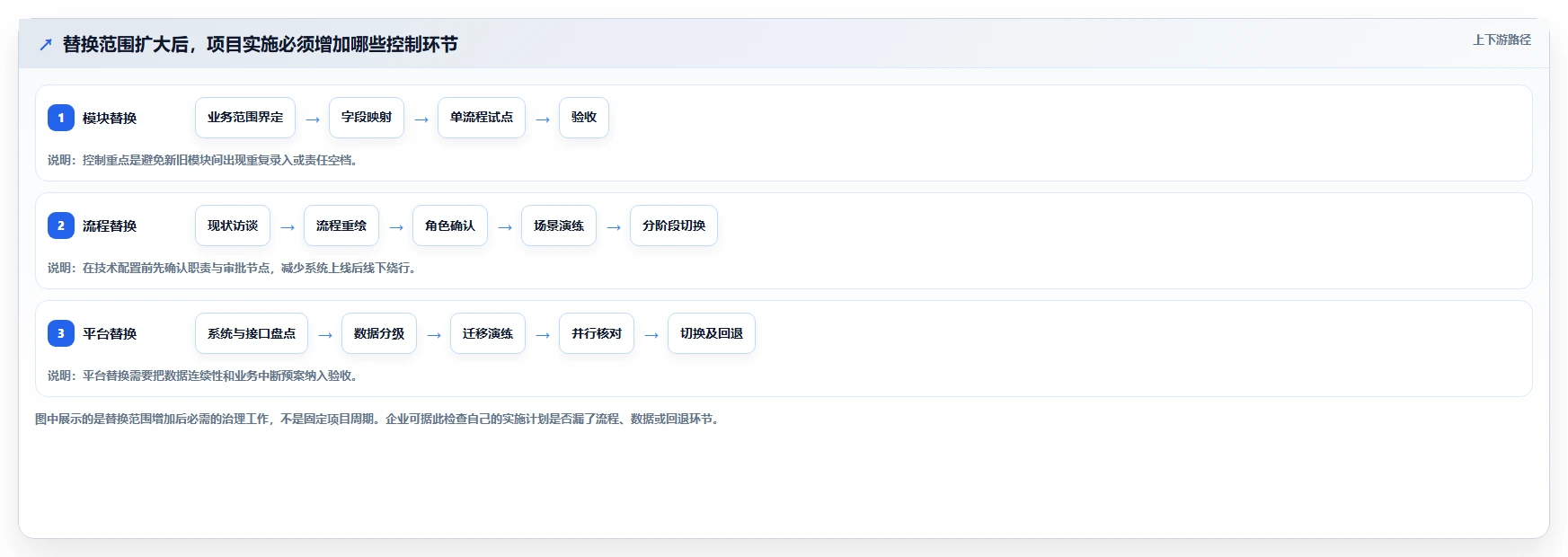Click the number 2 badge for 流程替换
The image size is (1568, 557).
point(61,225)
